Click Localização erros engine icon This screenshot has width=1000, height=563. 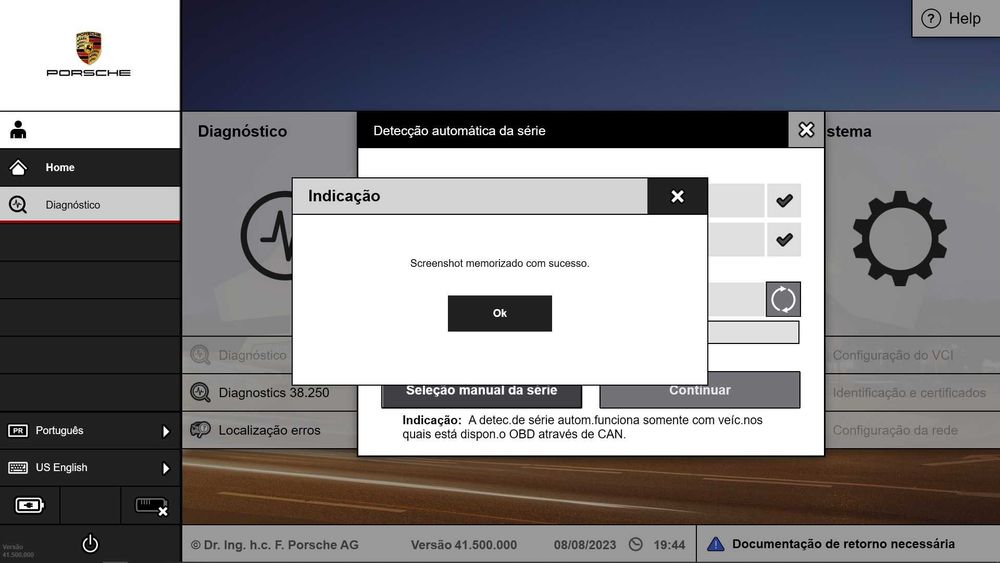(200, 430)
